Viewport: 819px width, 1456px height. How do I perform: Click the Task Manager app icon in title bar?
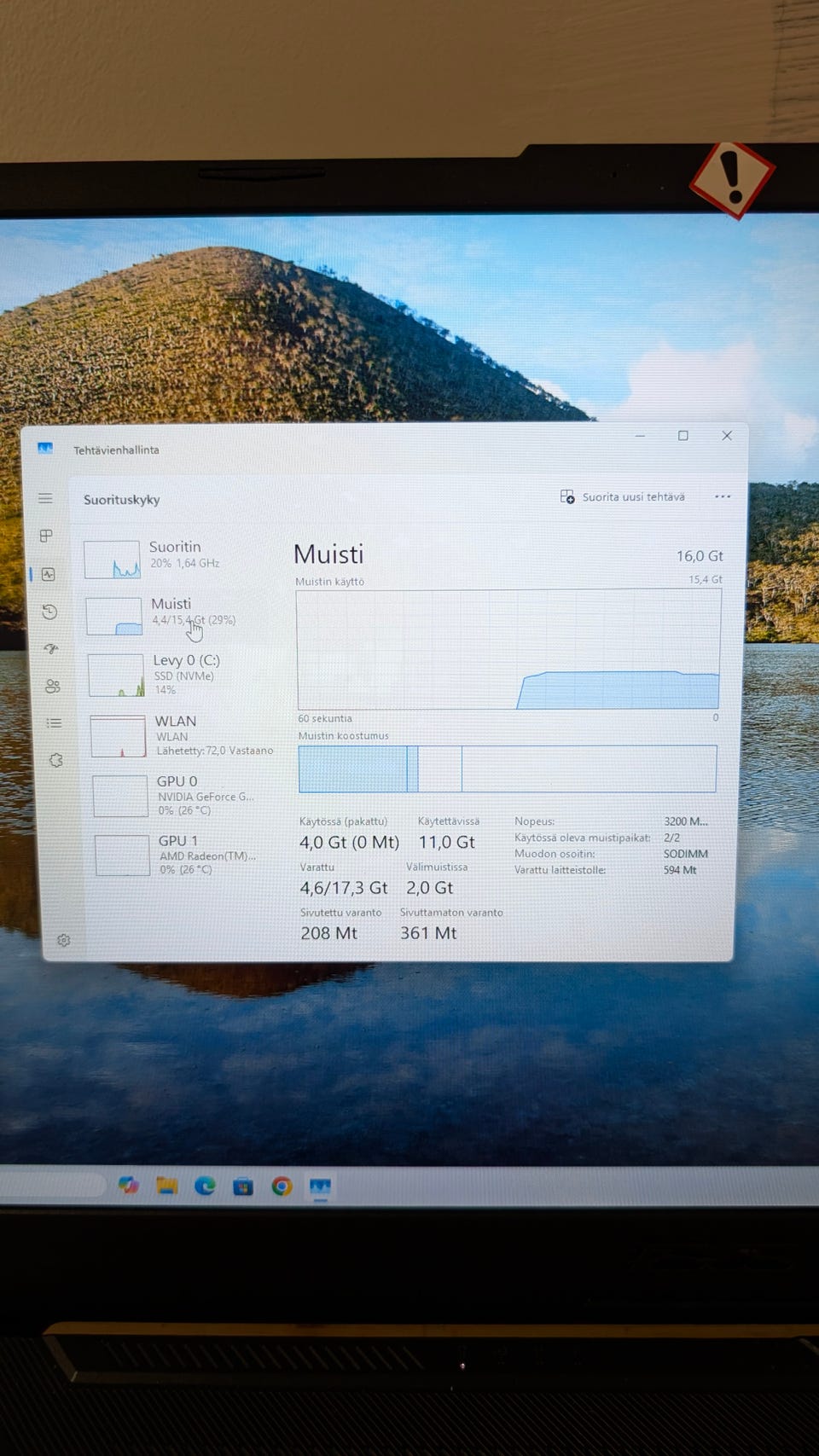[x=45, y=449]
